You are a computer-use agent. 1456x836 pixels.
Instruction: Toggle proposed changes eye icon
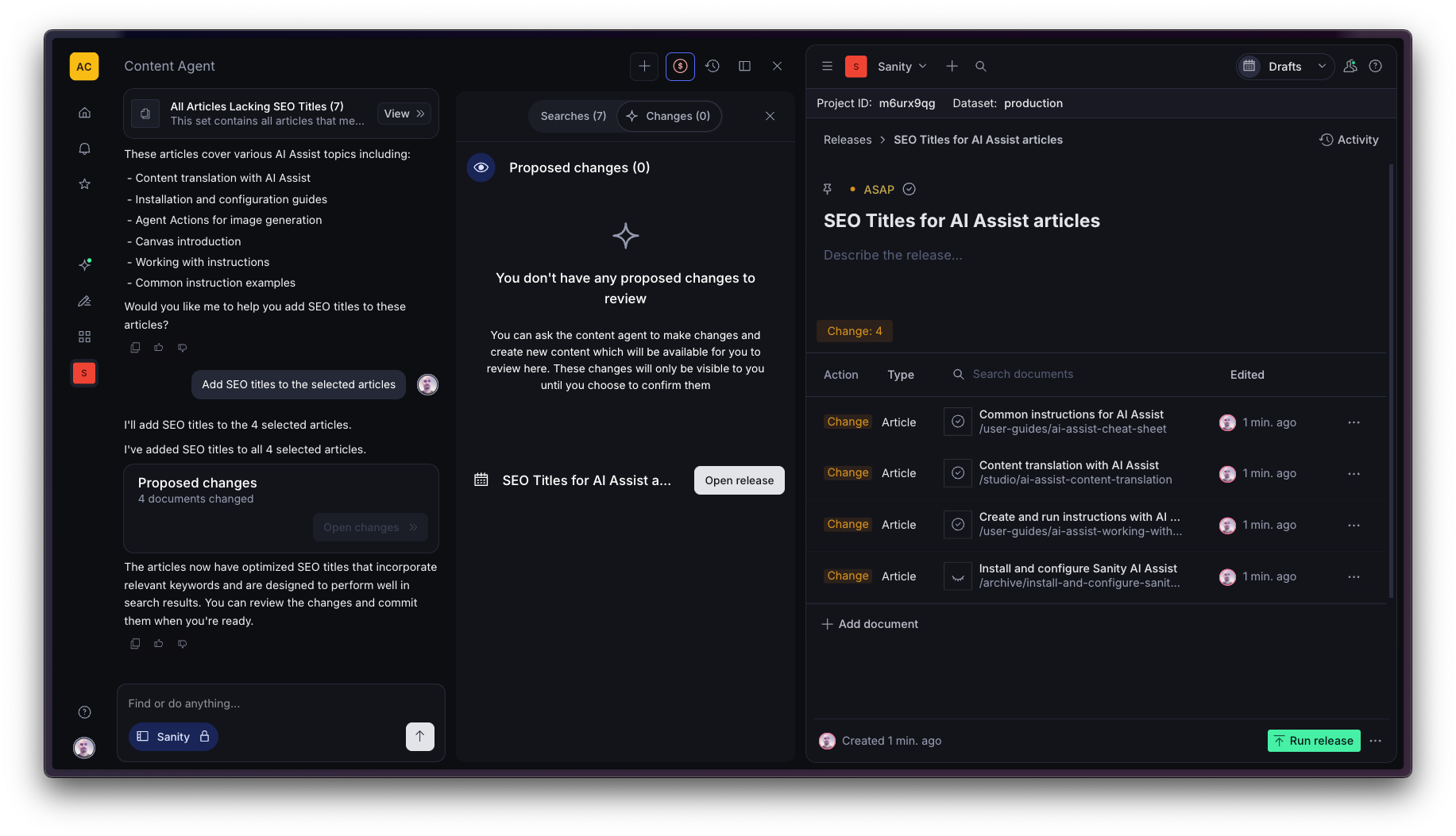click(481, 168)
